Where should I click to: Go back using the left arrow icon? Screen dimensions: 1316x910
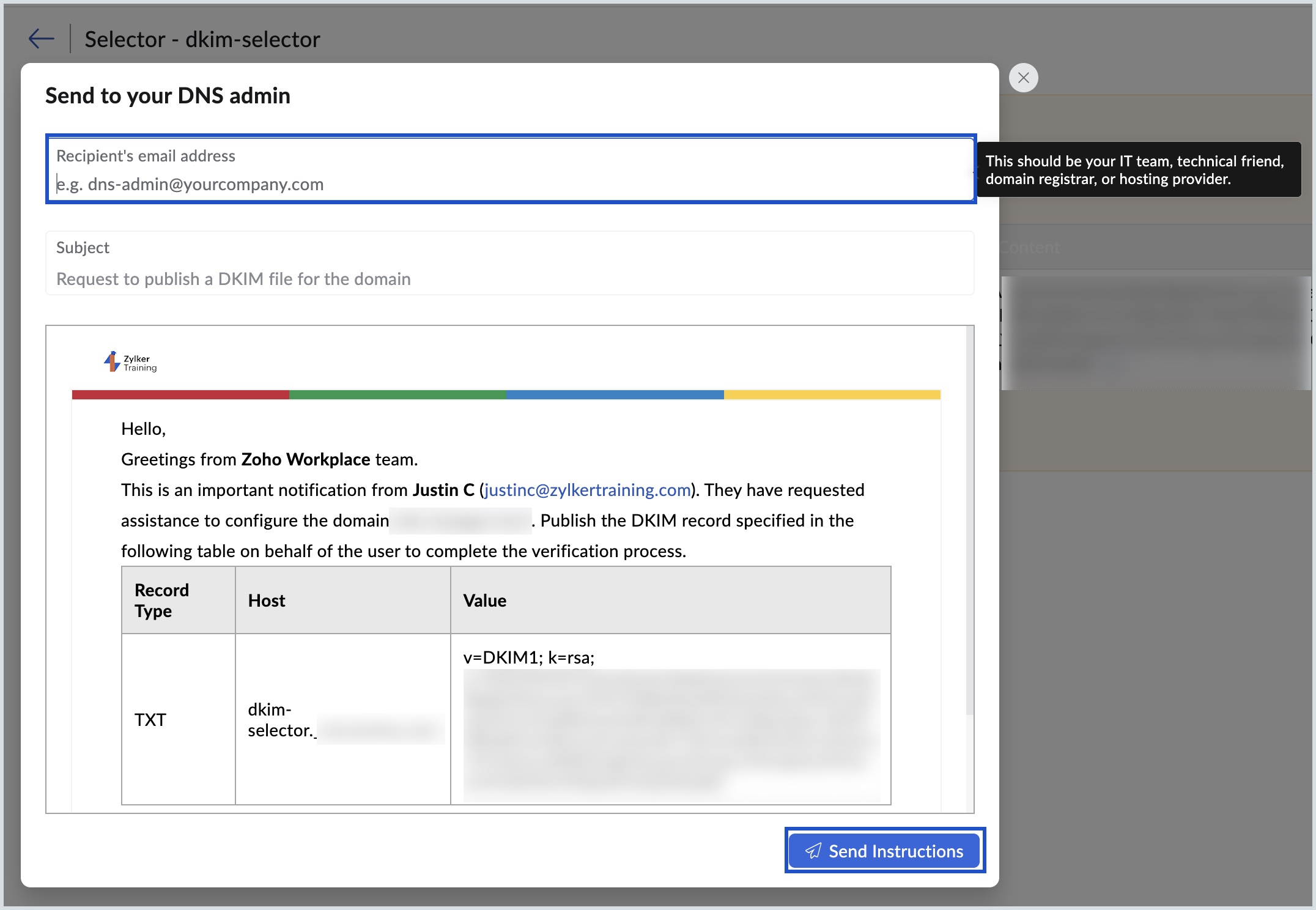coord(42,39)
